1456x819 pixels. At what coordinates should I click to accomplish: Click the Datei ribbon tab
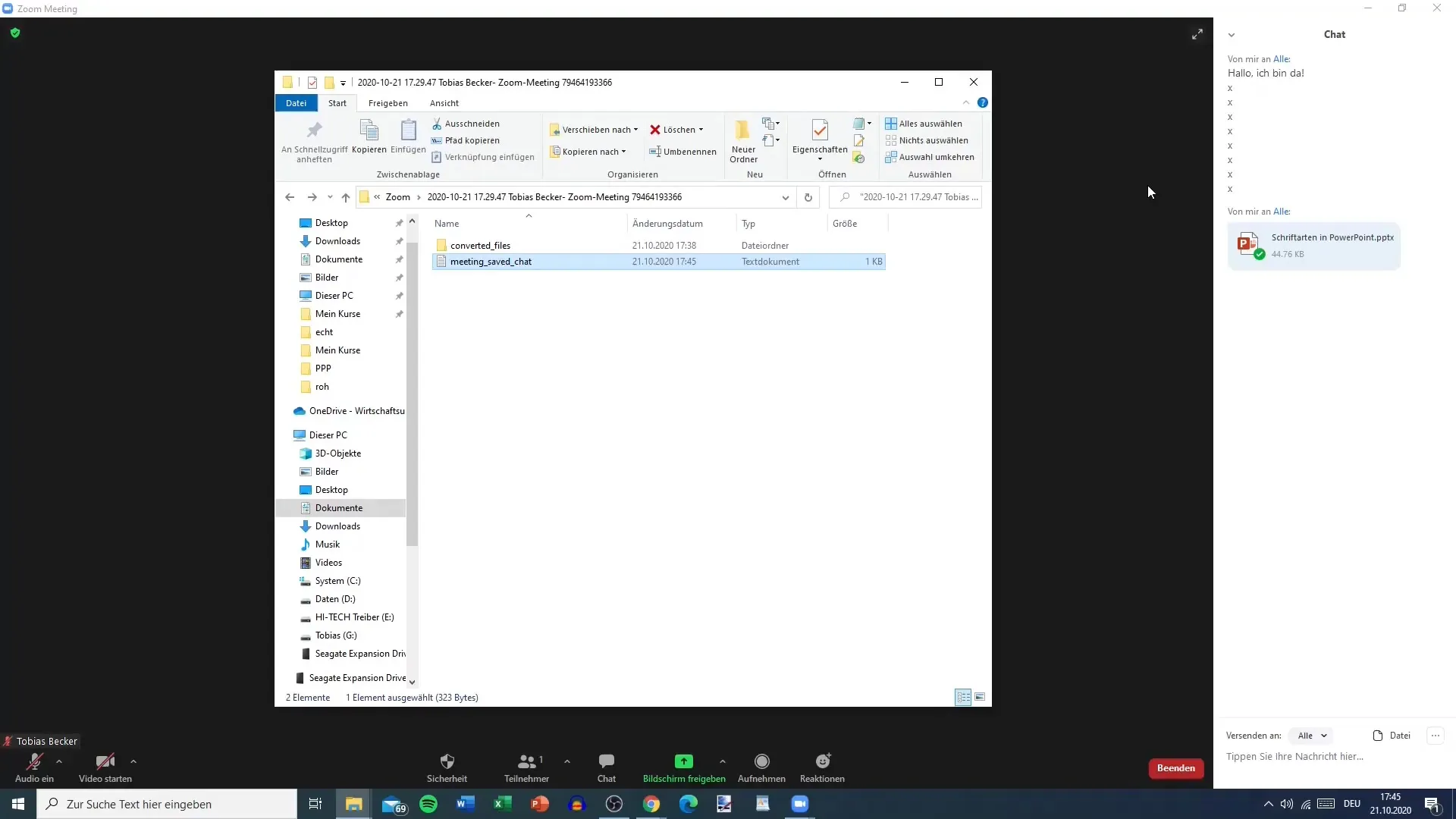(x=295, y=103)
